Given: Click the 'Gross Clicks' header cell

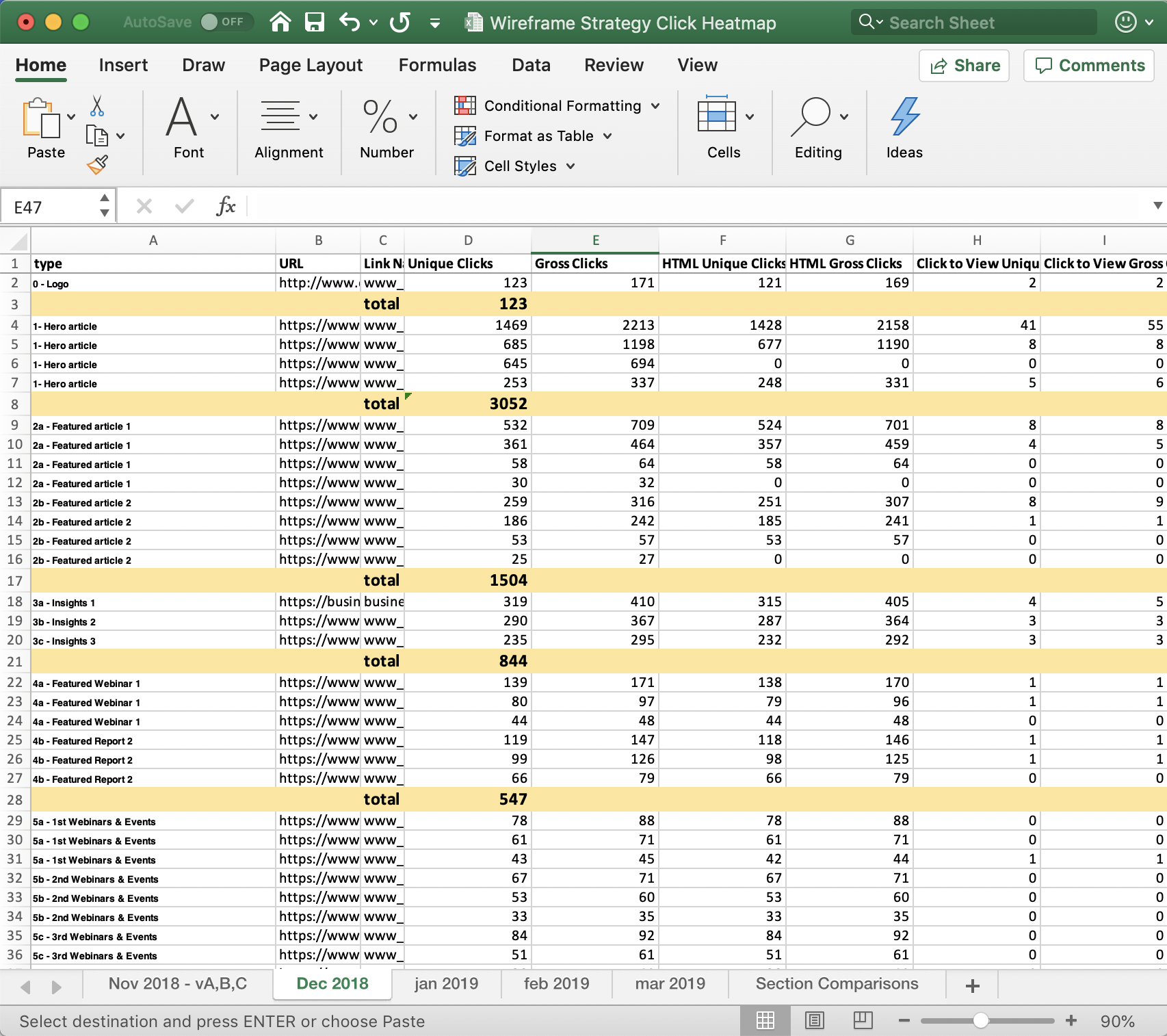Looking at the screenshot, I should point(595,263).
